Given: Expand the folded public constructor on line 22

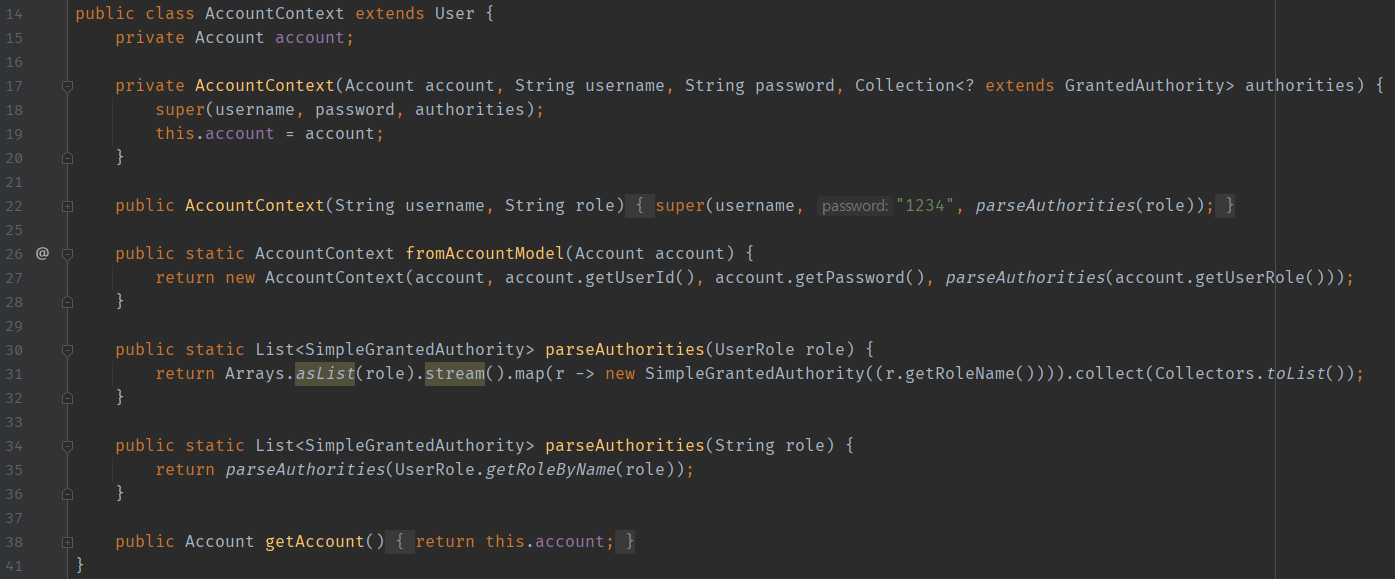Looking at the screenshot, I should point(68,206).
